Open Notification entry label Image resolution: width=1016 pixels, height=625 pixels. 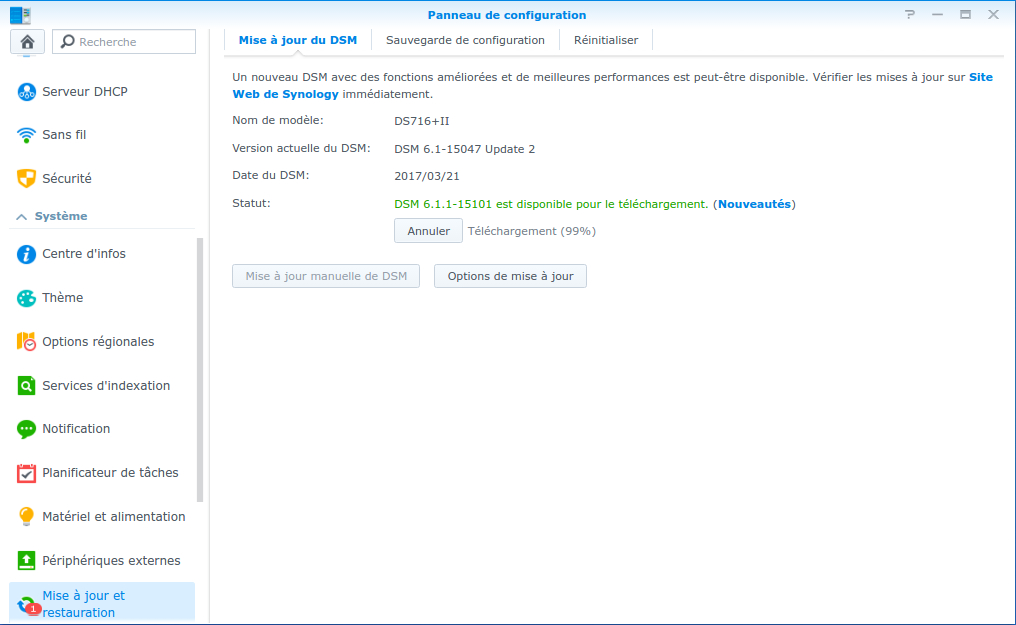pos(76,429)
